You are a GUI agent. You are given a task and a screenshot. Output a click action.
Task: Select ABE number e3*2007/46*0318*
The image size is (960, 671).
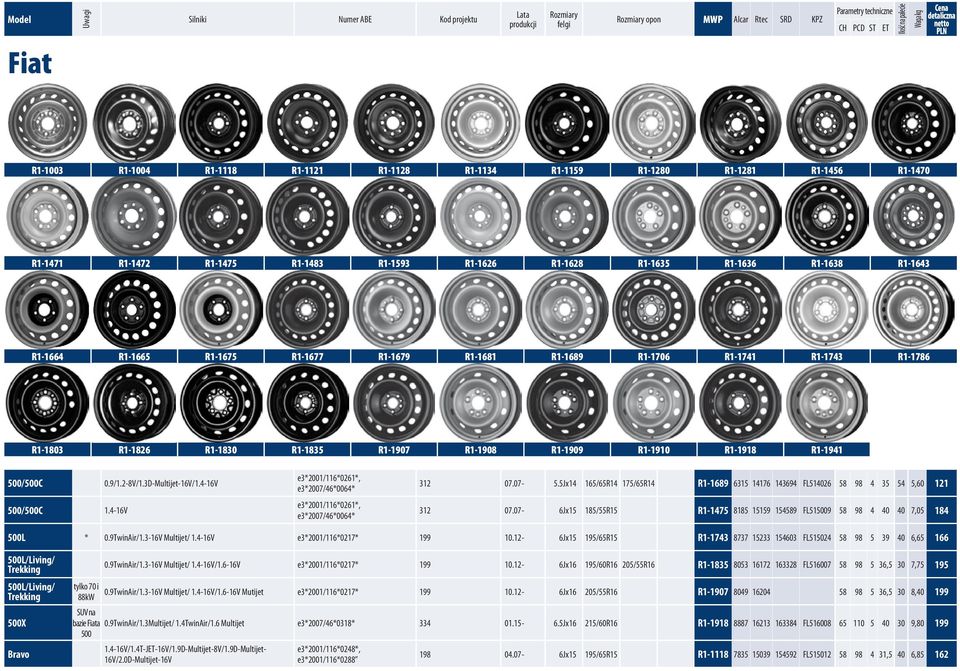pyautogui.click(x=326, y=623)
